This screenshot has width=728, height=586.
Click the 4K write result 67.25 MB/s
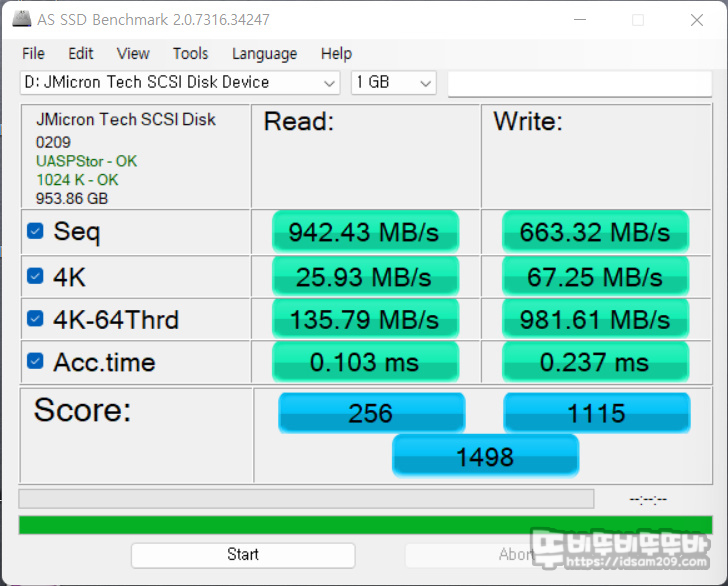click(x=595, y=277)
